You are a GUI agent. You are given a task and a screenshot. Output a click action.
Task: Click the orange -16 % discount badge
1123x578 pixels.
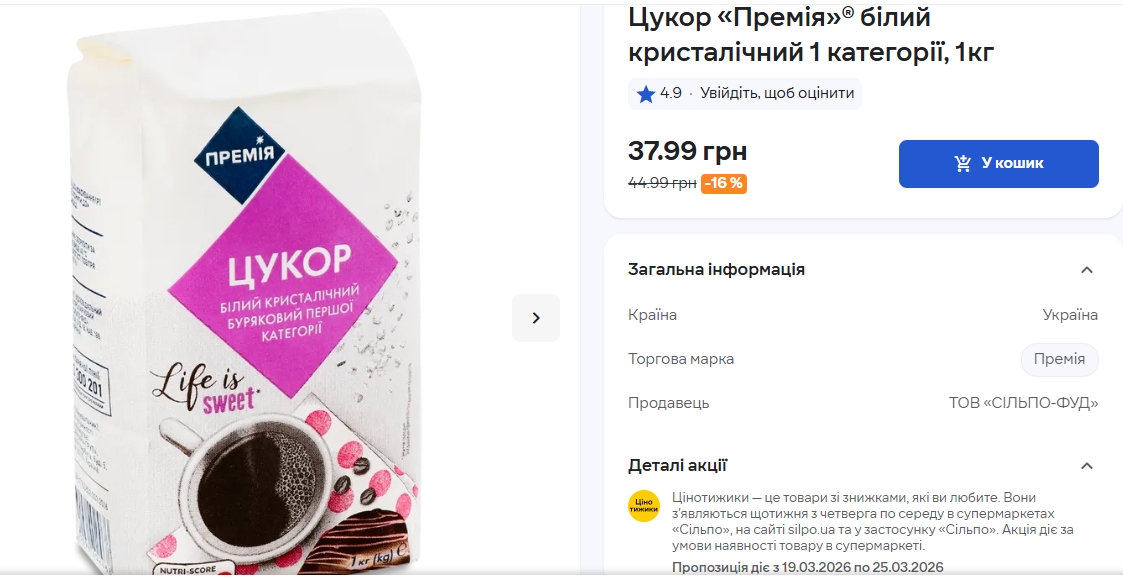[x=723, y=183]
